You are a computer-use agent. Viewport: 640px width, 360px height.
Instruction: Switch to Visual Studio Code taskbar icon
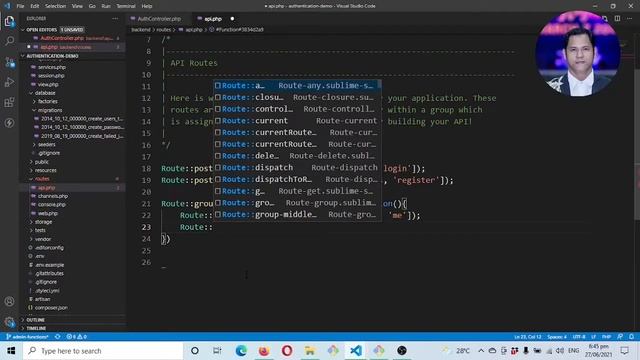[356, 351]
